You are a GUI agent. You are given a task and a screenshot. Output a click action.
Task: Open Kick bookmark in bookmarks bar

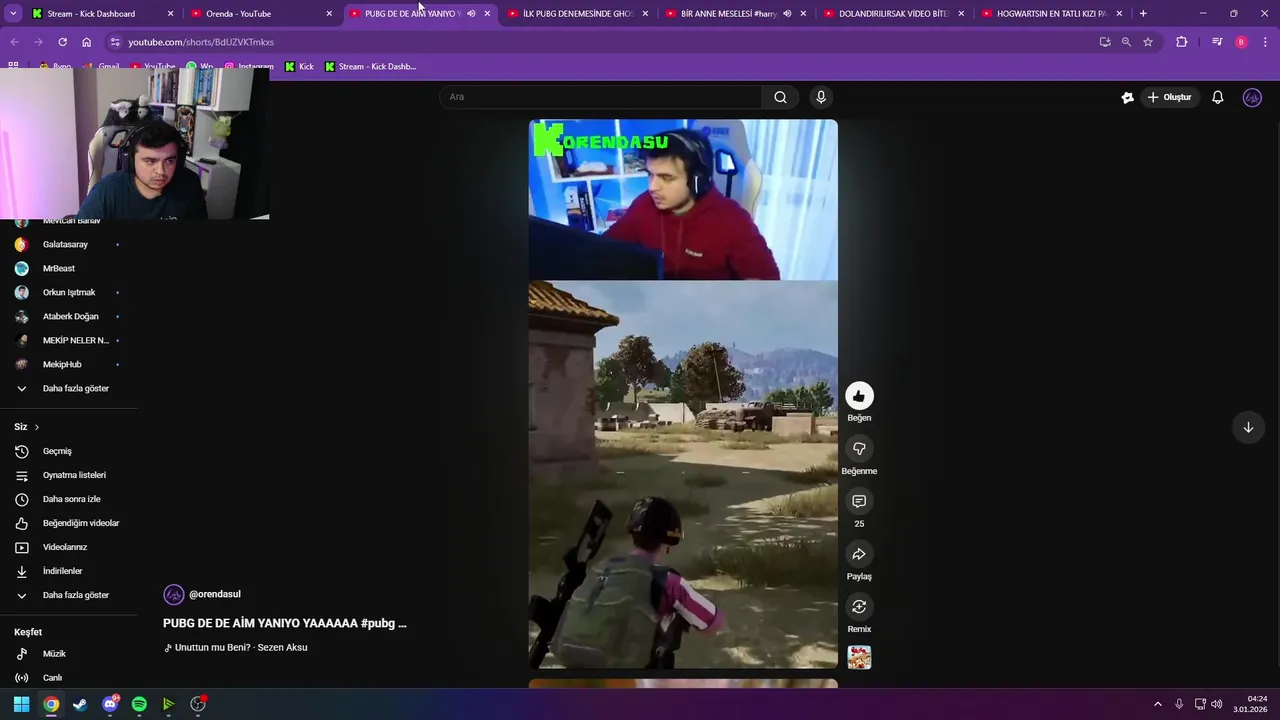coord(299,66)
